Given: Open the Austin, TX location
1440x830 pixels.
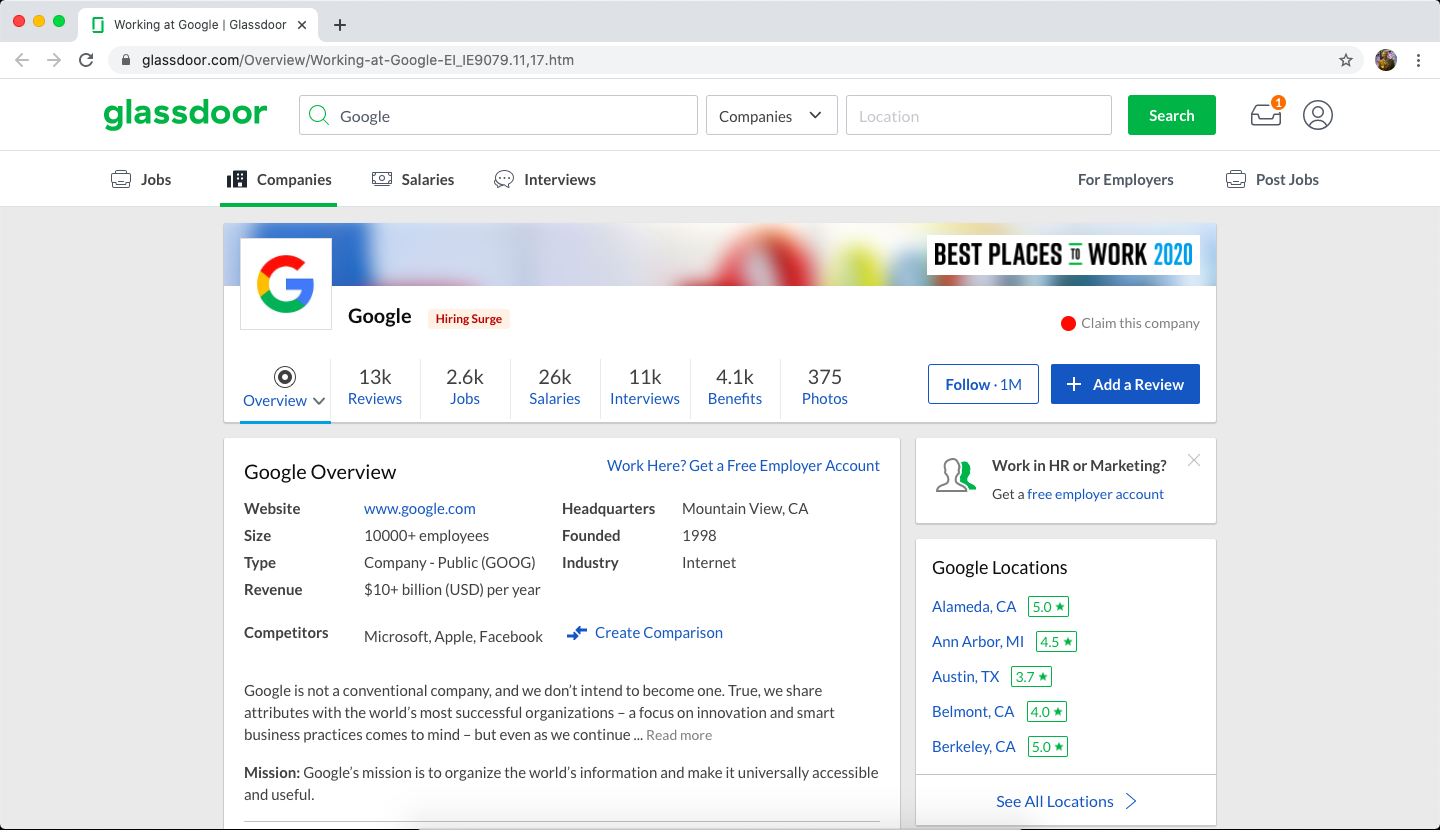Looking at the screenshot, I should click(965, 676).
